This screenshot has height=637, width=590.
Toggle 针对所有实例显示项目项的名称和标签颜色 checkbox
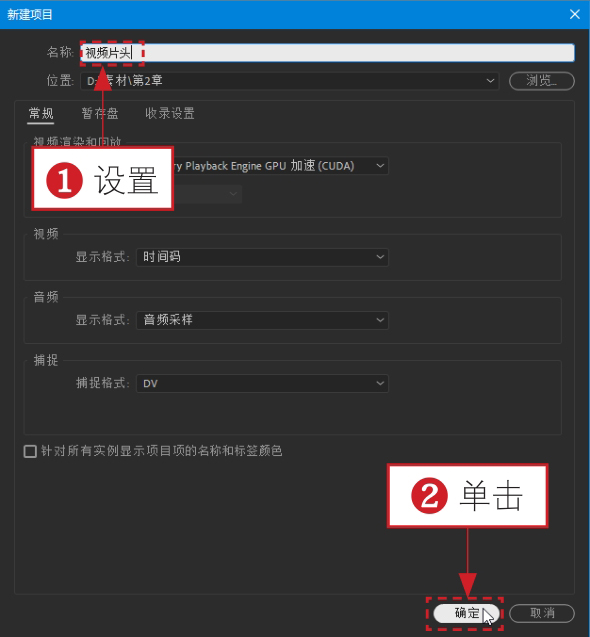tap(30, 451)
